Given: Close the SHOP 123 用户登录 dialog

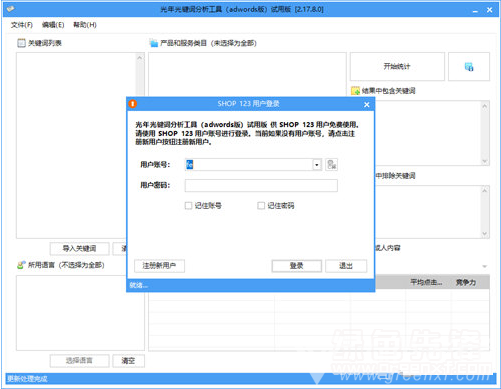Looking at the screenshot, I should pyautogui.click(x=367, y=105).
